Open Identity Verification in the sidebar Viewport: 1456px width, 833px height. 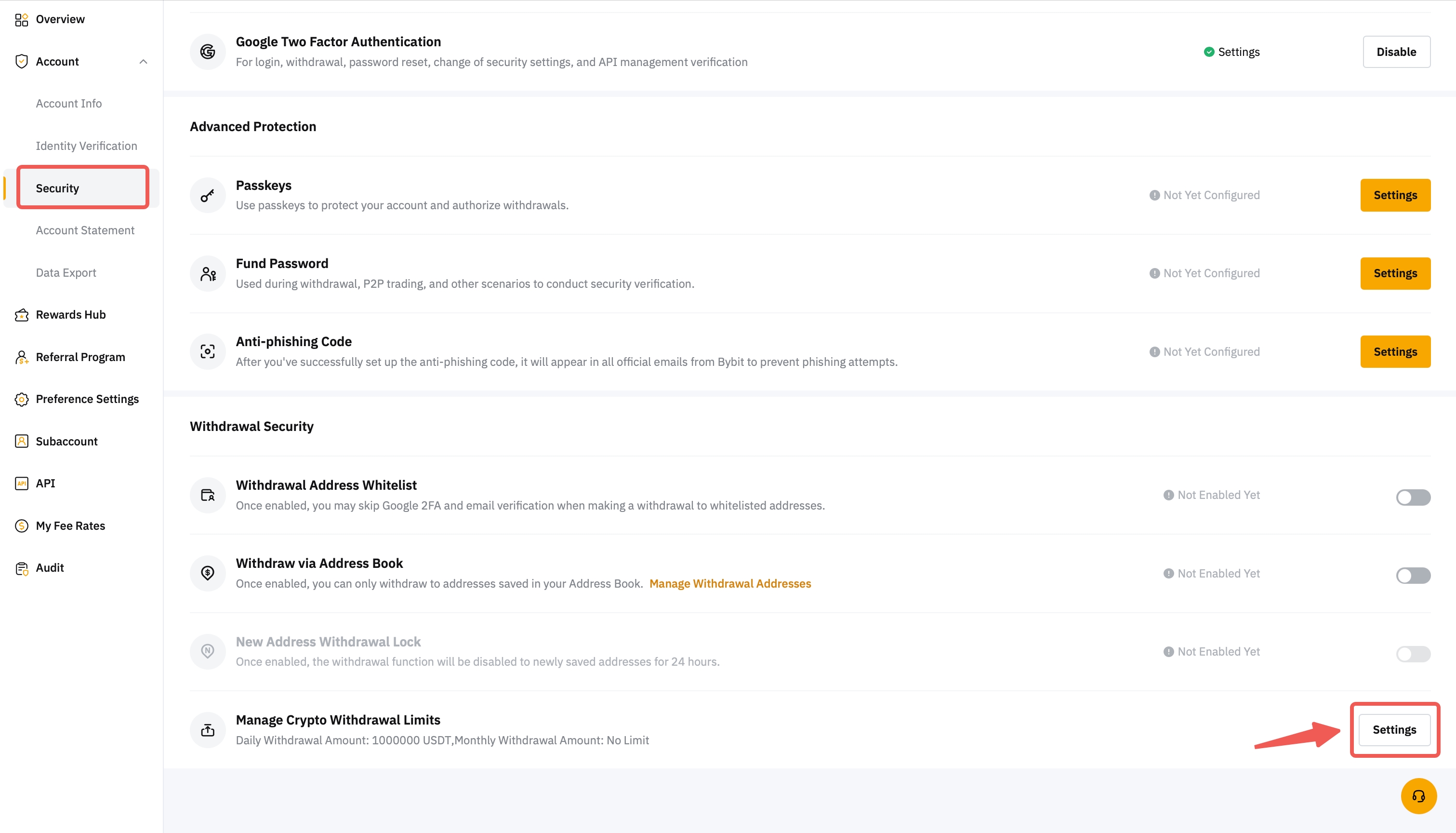[86, 146]
